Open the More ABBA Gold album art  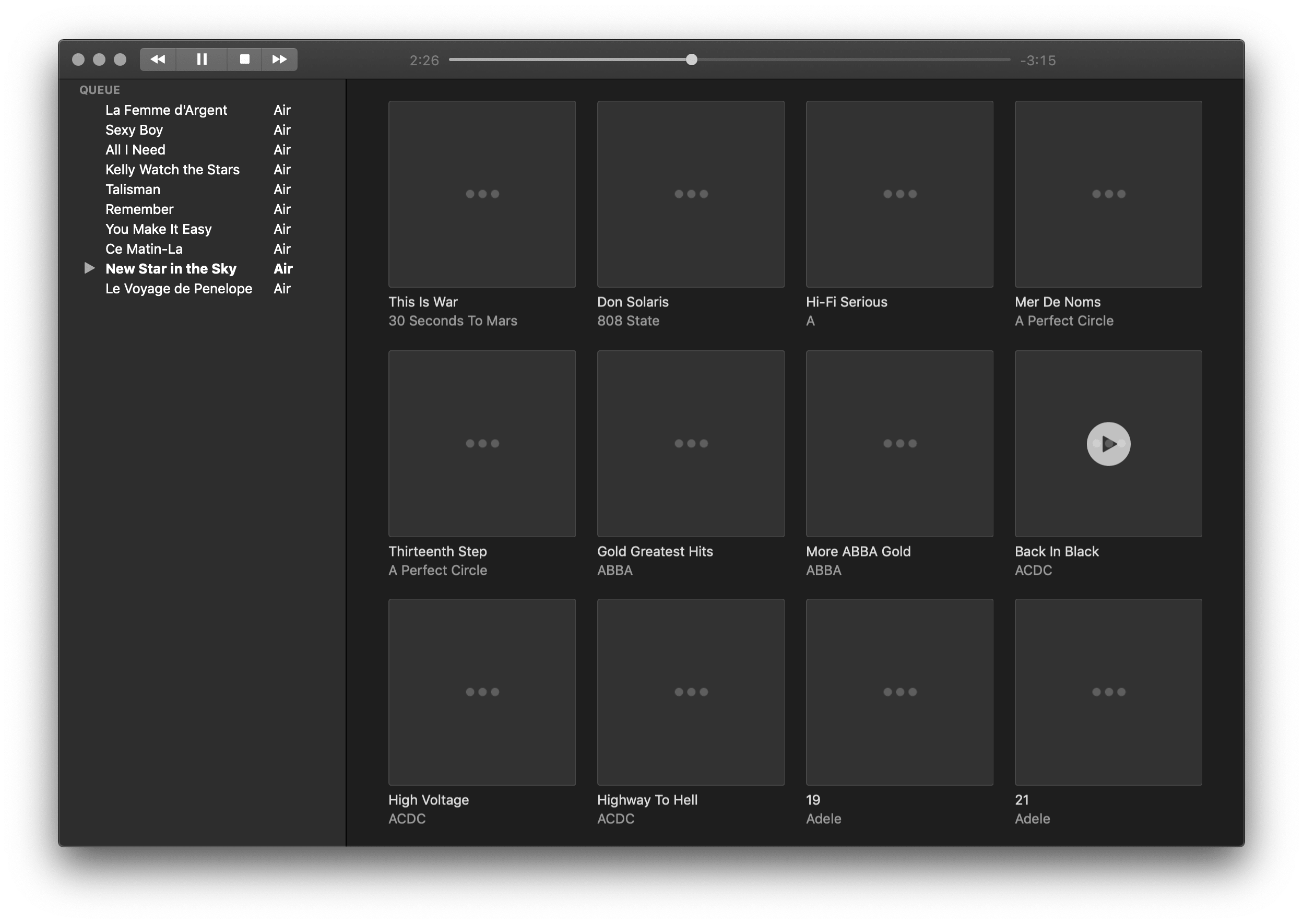click(899, 444)
